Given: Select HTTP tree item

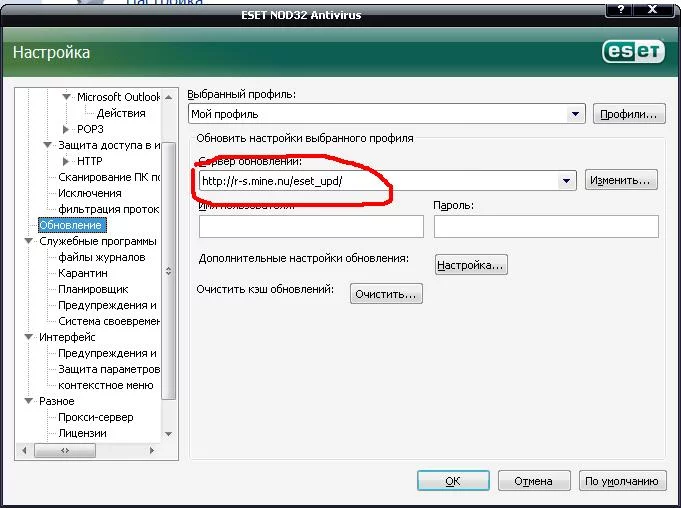Looking at the screenshot, I should pos(89,161).
